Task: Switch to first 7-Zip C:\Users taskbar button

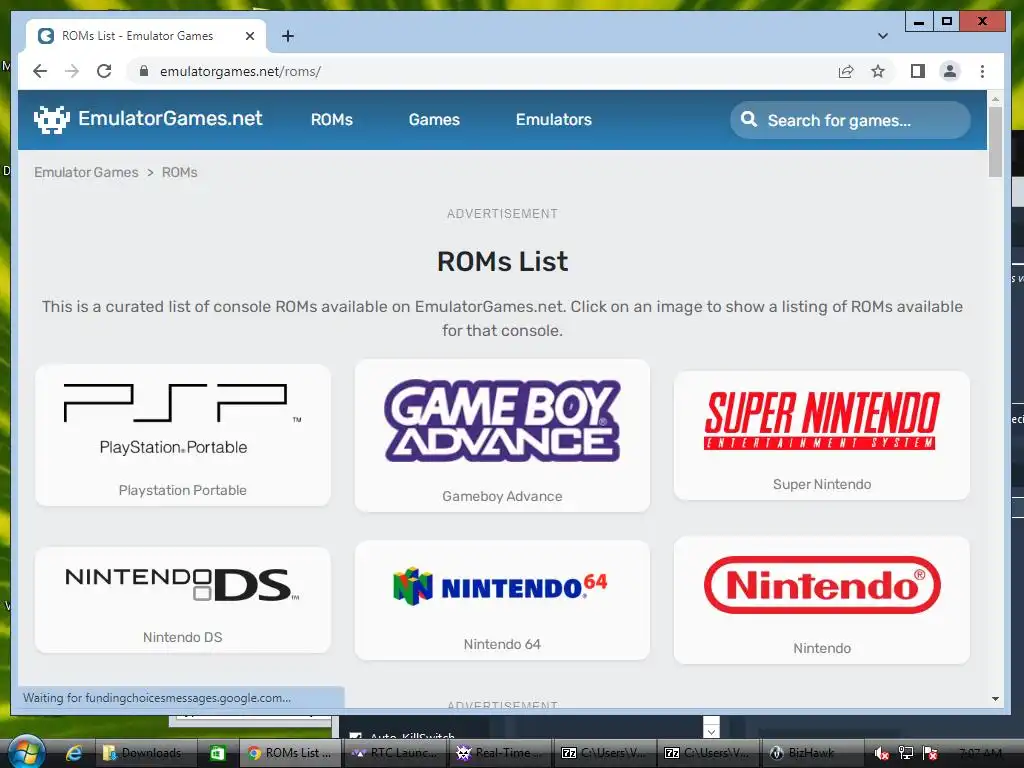Action: point(604,753)
